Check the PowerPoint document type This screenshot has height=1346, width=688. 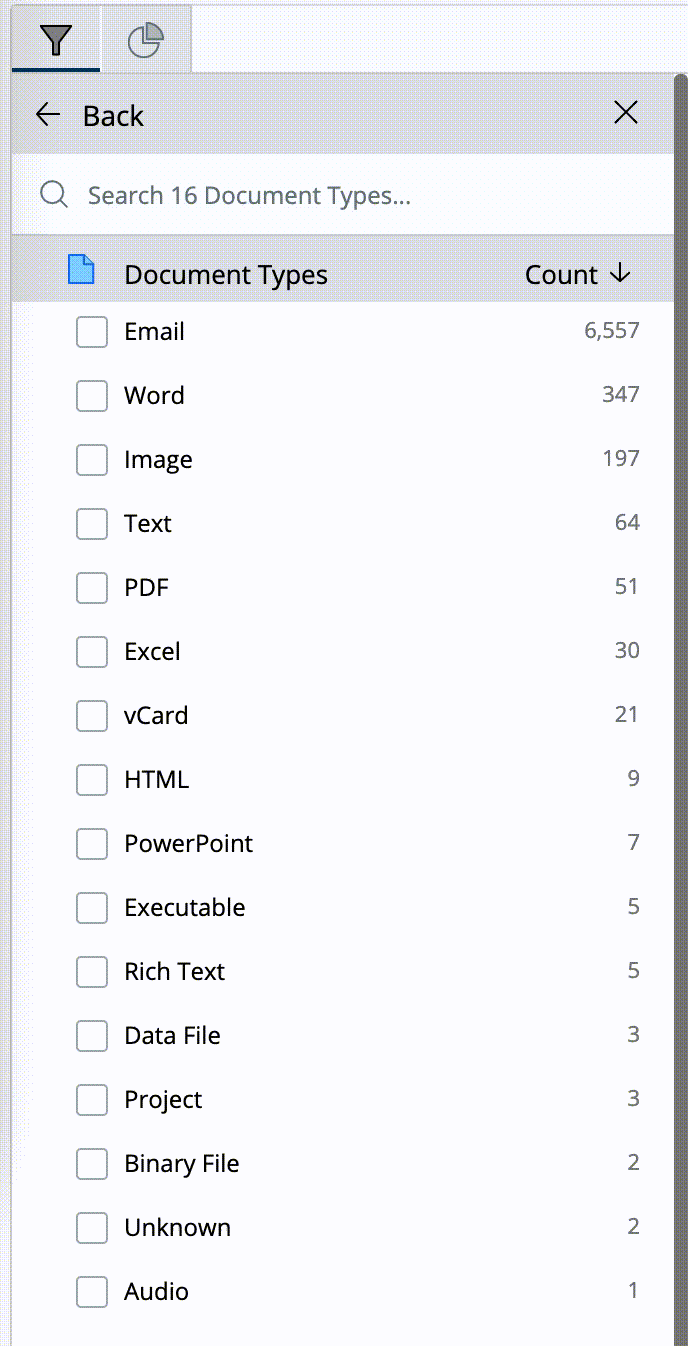[91, 843]
